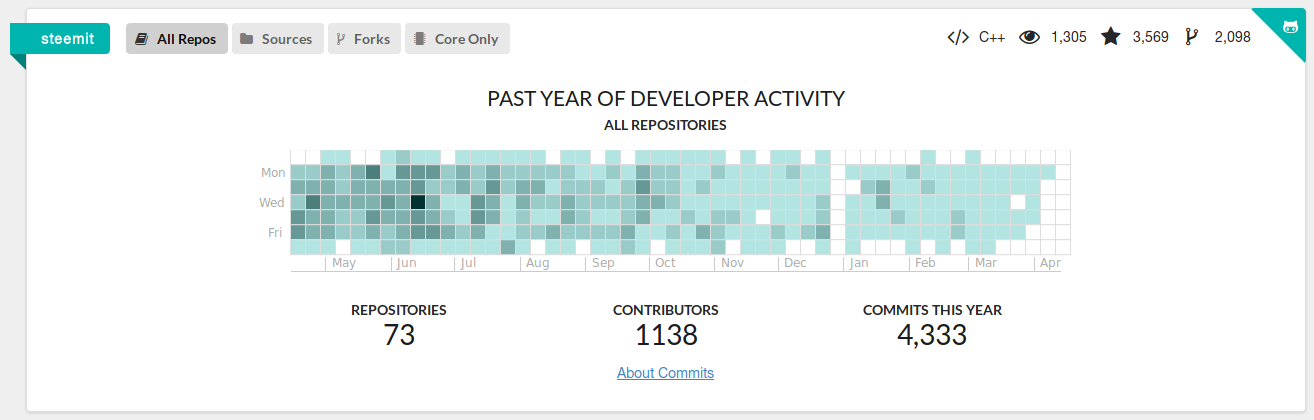Click the Repositories stat label
The width and height of the screenshot is (1314, 420).
coord(399,310)
